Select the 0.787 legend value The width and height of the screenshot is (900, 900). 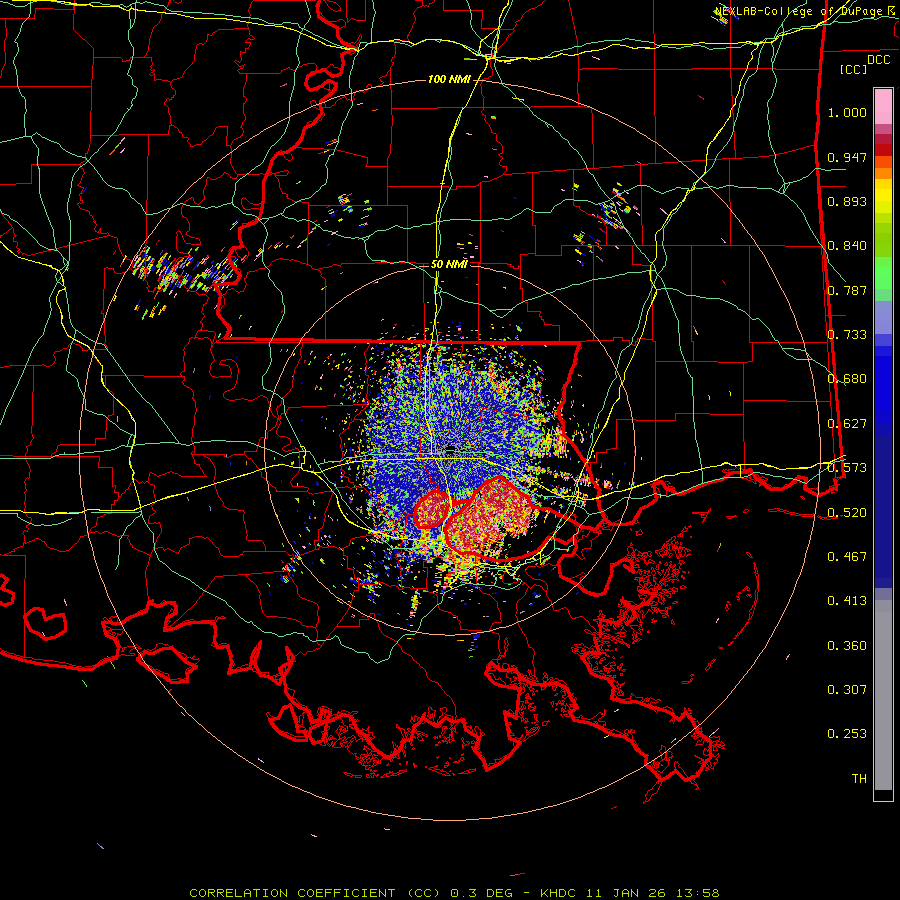(847, 290)
